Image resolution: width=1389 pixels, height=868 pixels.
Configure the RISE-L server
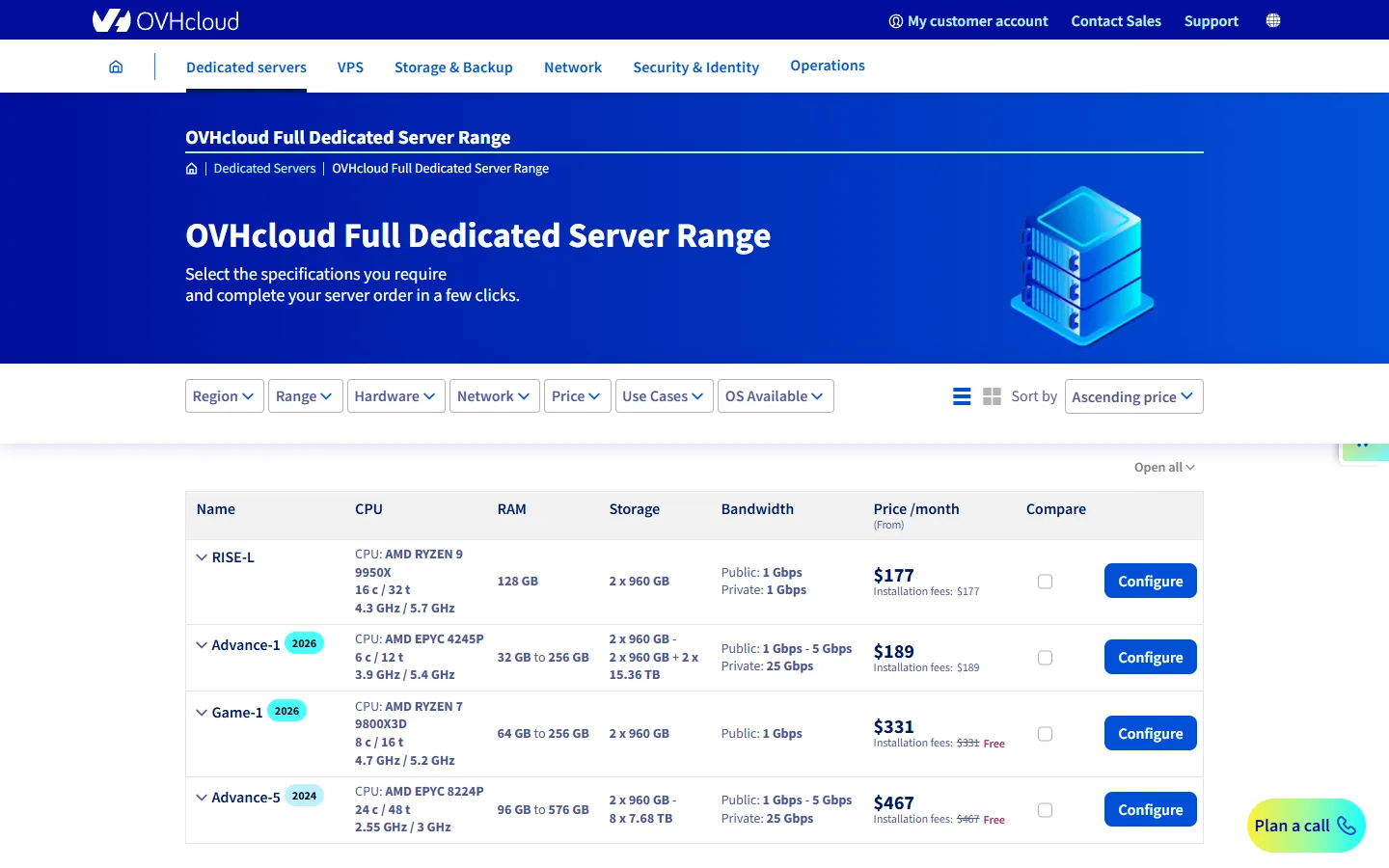click(1151, 581)
